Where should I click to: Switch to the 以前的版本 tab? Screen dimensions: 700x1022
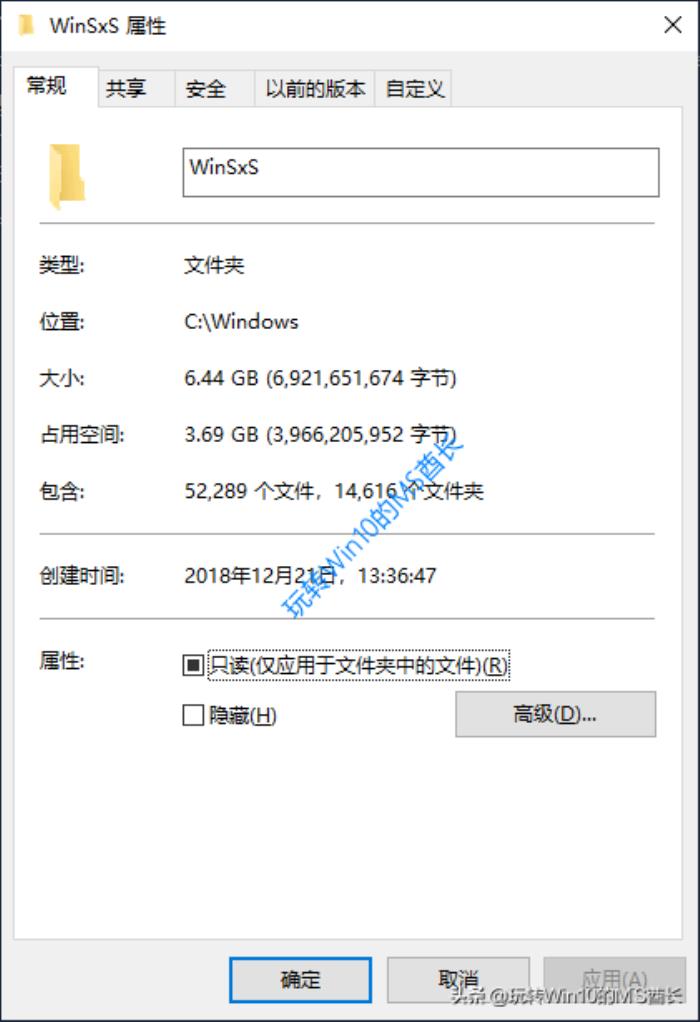pos(315,88)
